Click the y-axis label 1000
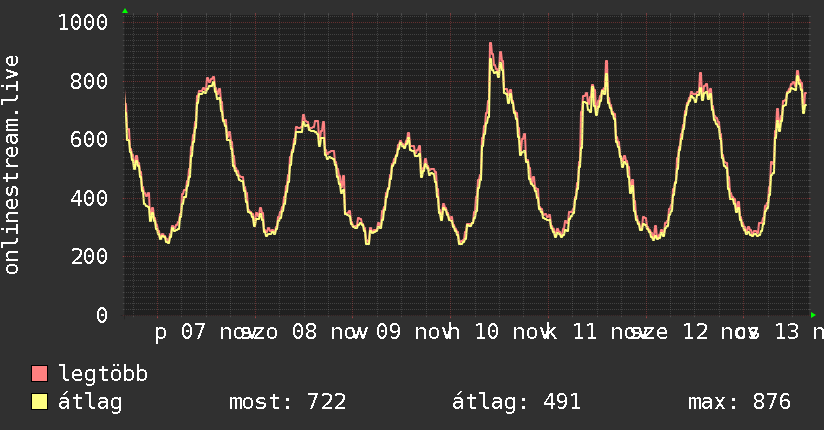 tap(83, 23)
